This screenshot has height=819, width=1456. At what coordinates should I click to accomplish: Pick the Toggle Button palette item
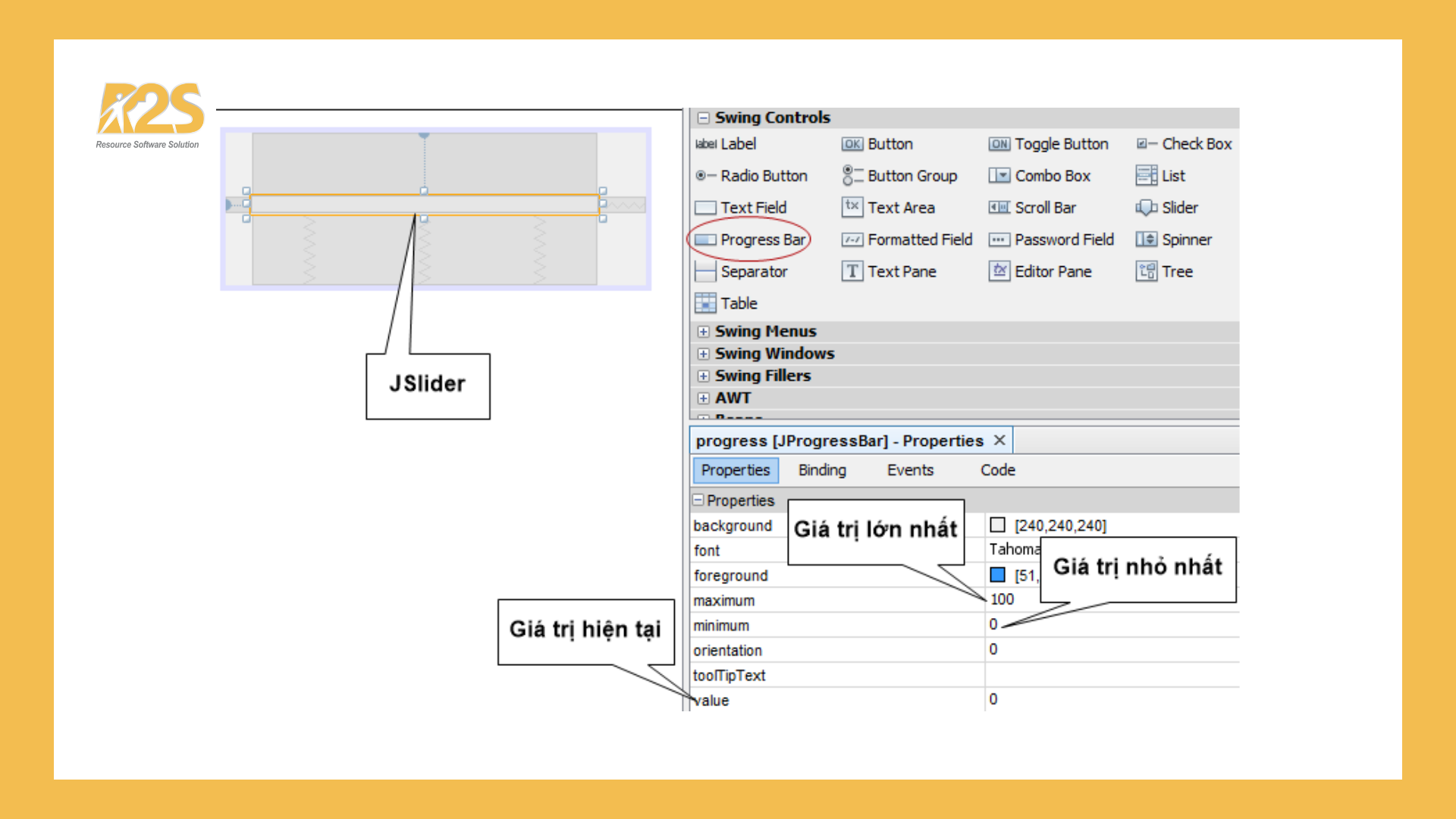(x=1048, y=144)
